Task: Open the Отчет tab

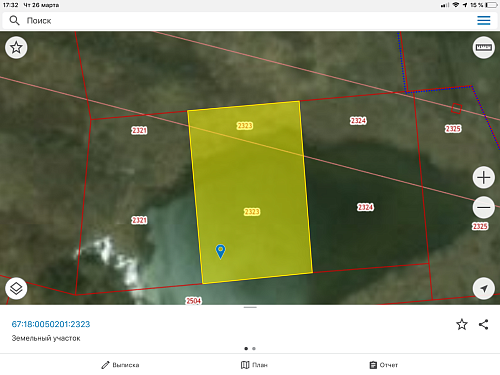Action: (x=384, y=365)
